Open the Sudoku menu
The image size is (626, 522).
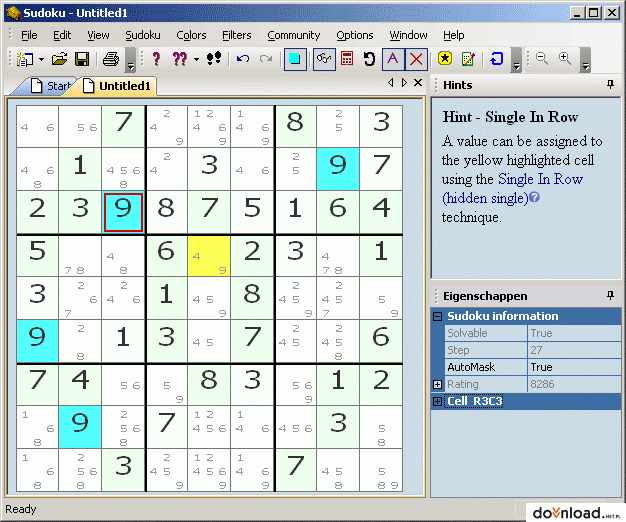(143, 35)
